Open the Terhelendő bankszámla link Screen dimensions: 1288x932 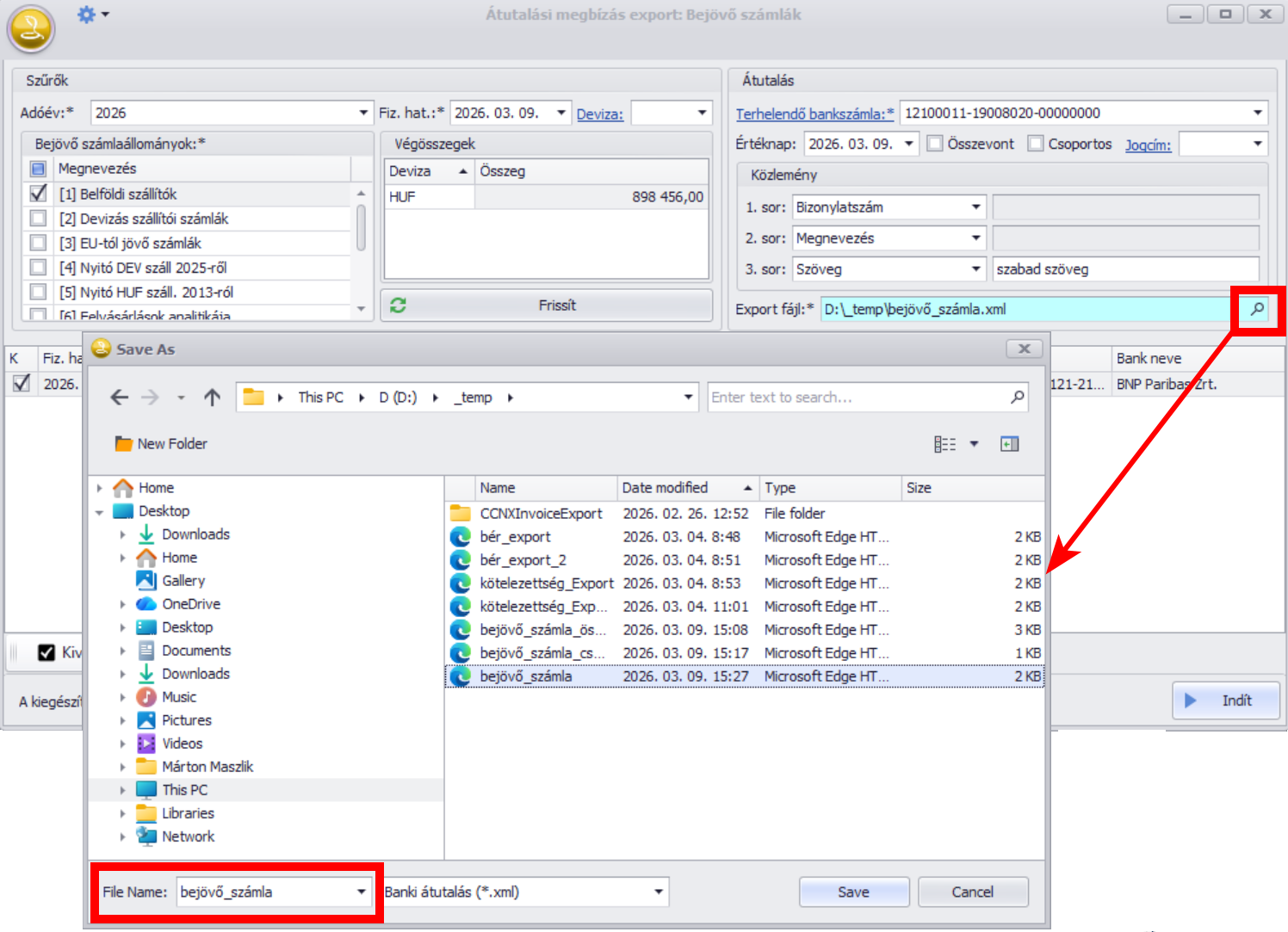(814, 114)
